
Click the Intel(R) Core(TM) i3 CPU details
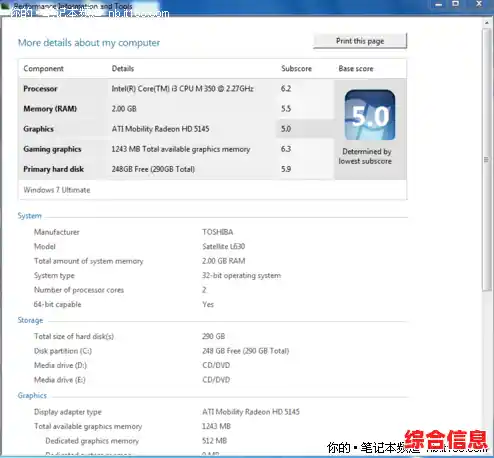tap(182, 89)
